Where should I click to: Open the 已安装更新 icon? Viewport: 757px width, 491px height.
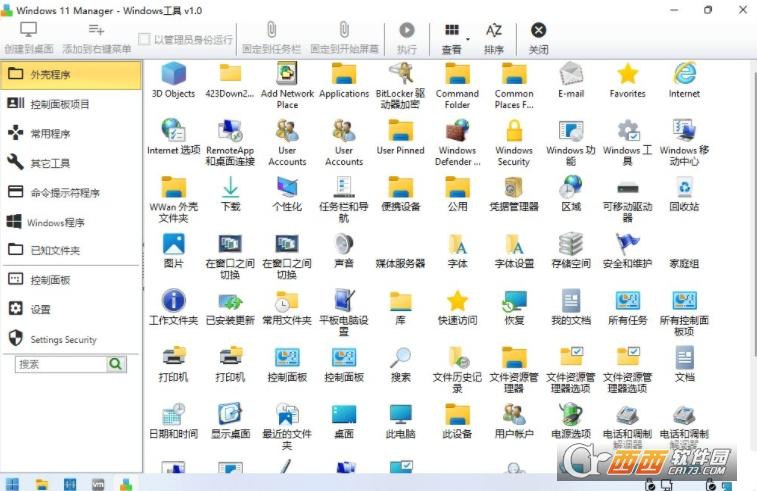coord(230,307)
